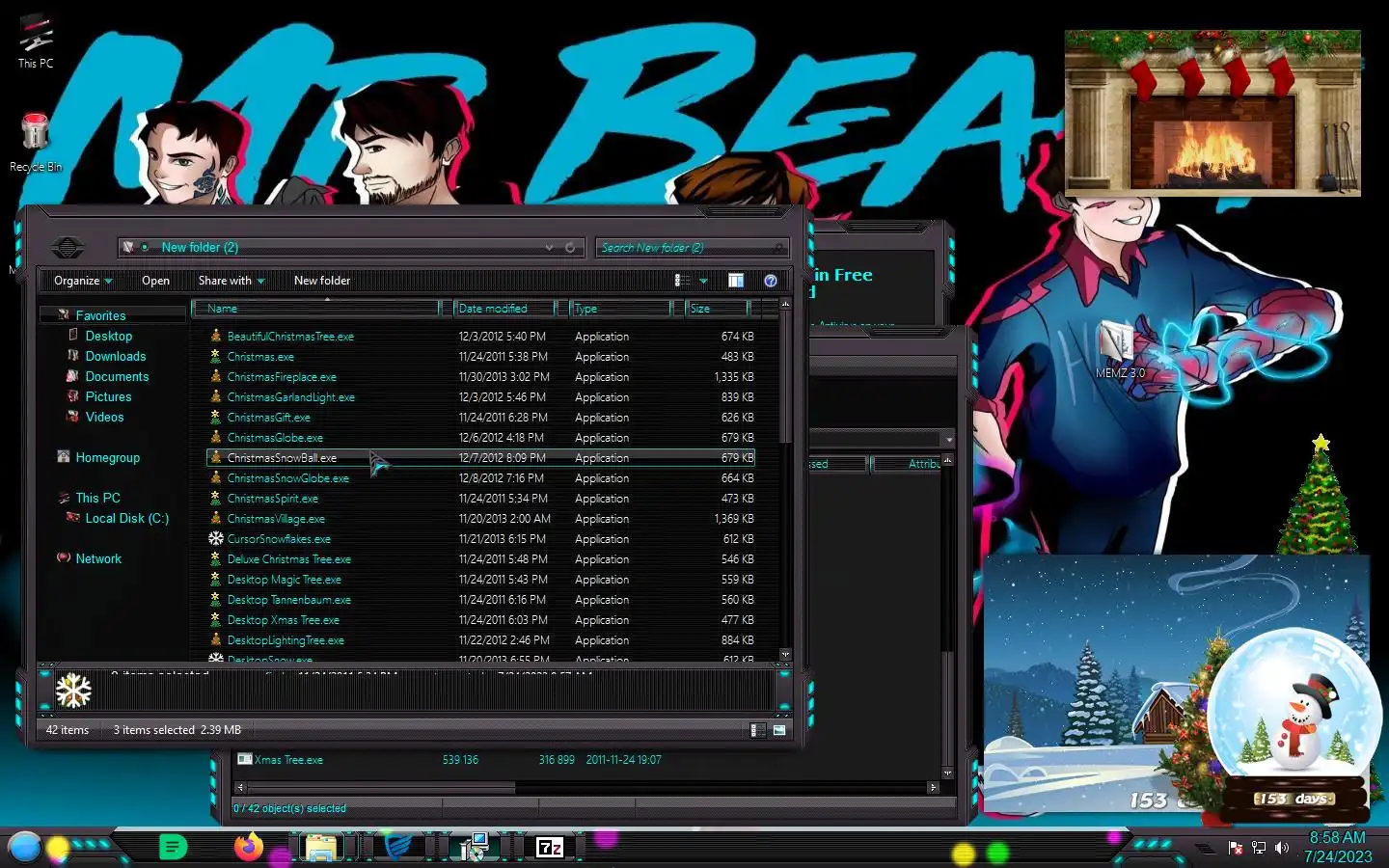Viewport: 1389px width, 868px height.
Task: Open the green notes app on the taskbar
Action: point(173,847)
